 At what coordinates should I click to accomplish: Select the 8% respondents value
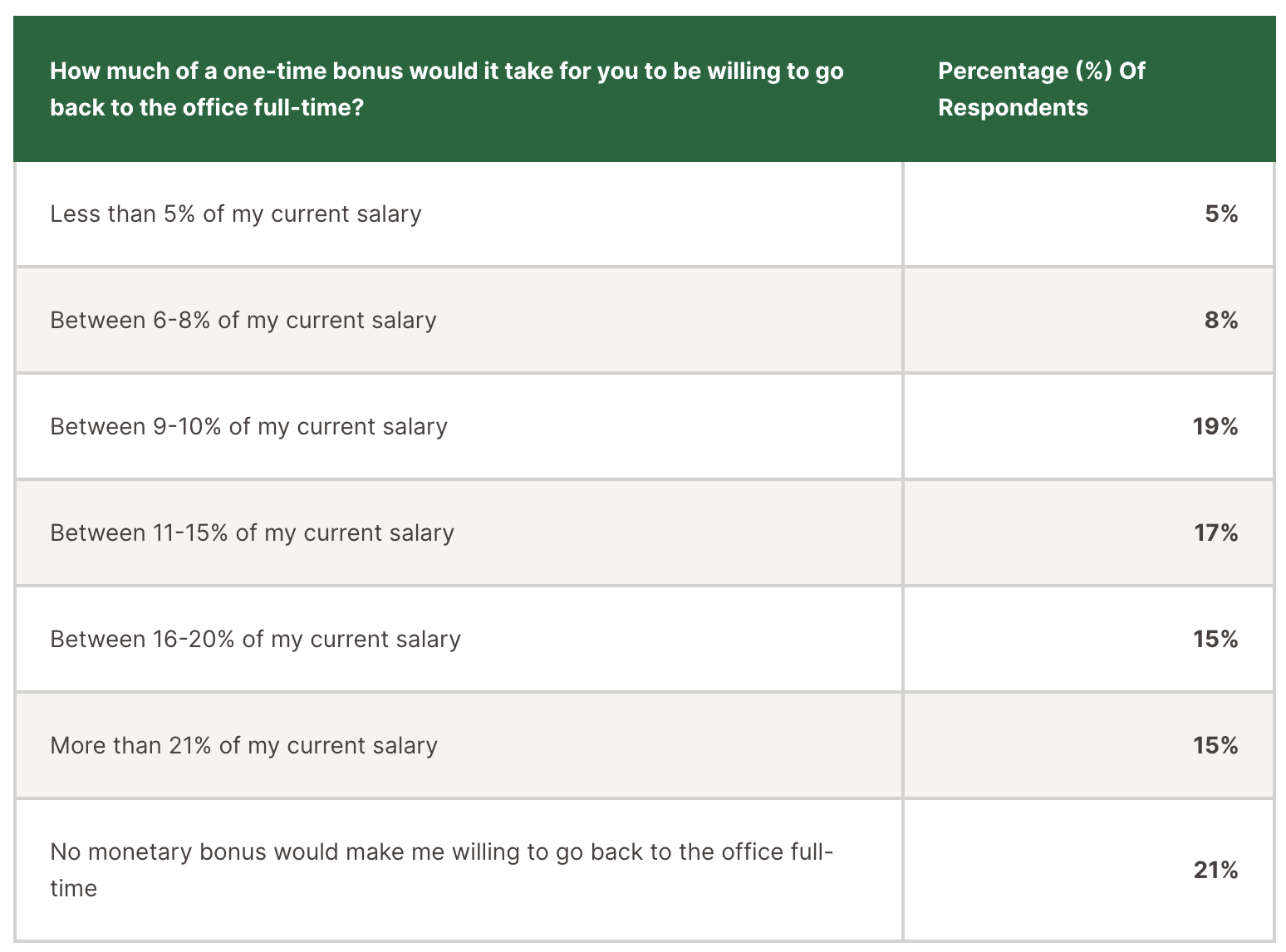click(1221, 321)
